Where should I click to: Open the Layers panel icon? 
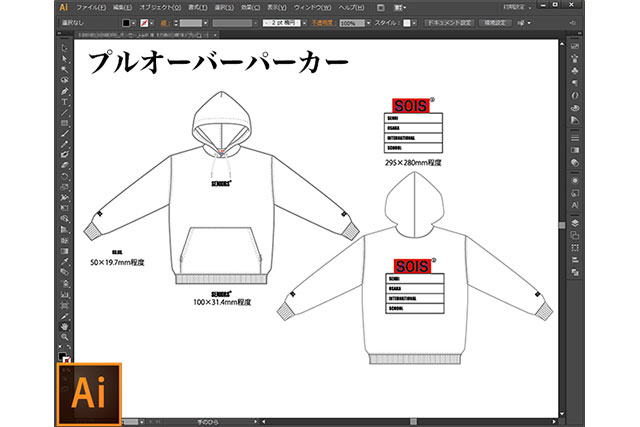[x=574, y=223]
